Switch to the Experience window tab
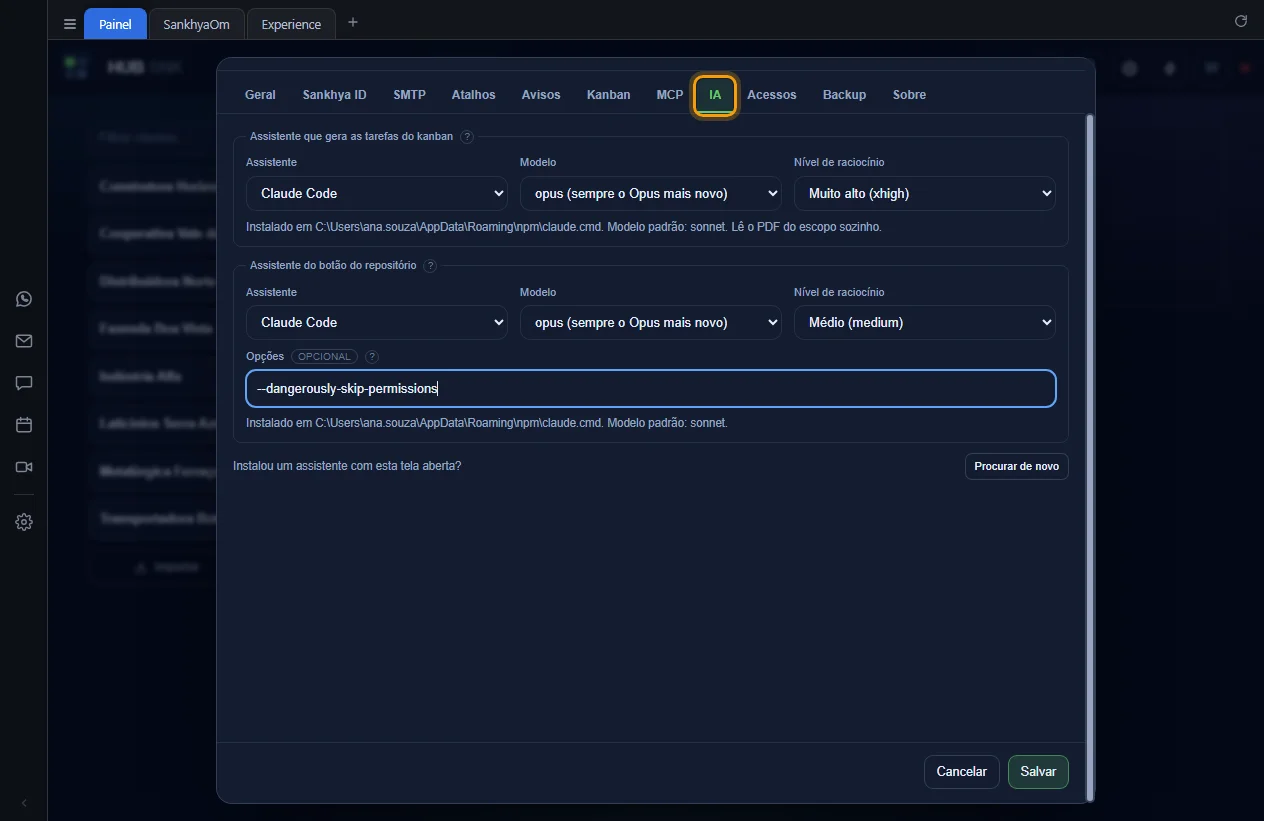This screenshot has height=821, width=1264. coord(291,24)
